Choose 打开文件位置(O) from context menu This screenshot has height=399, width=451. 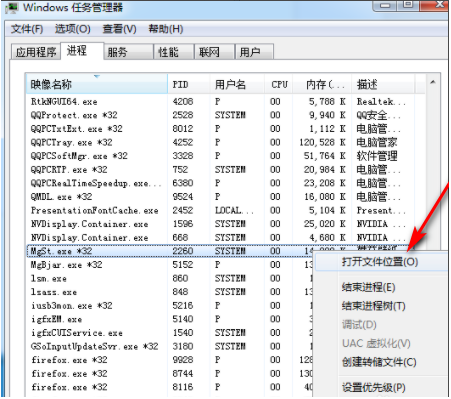pos(381,262)
